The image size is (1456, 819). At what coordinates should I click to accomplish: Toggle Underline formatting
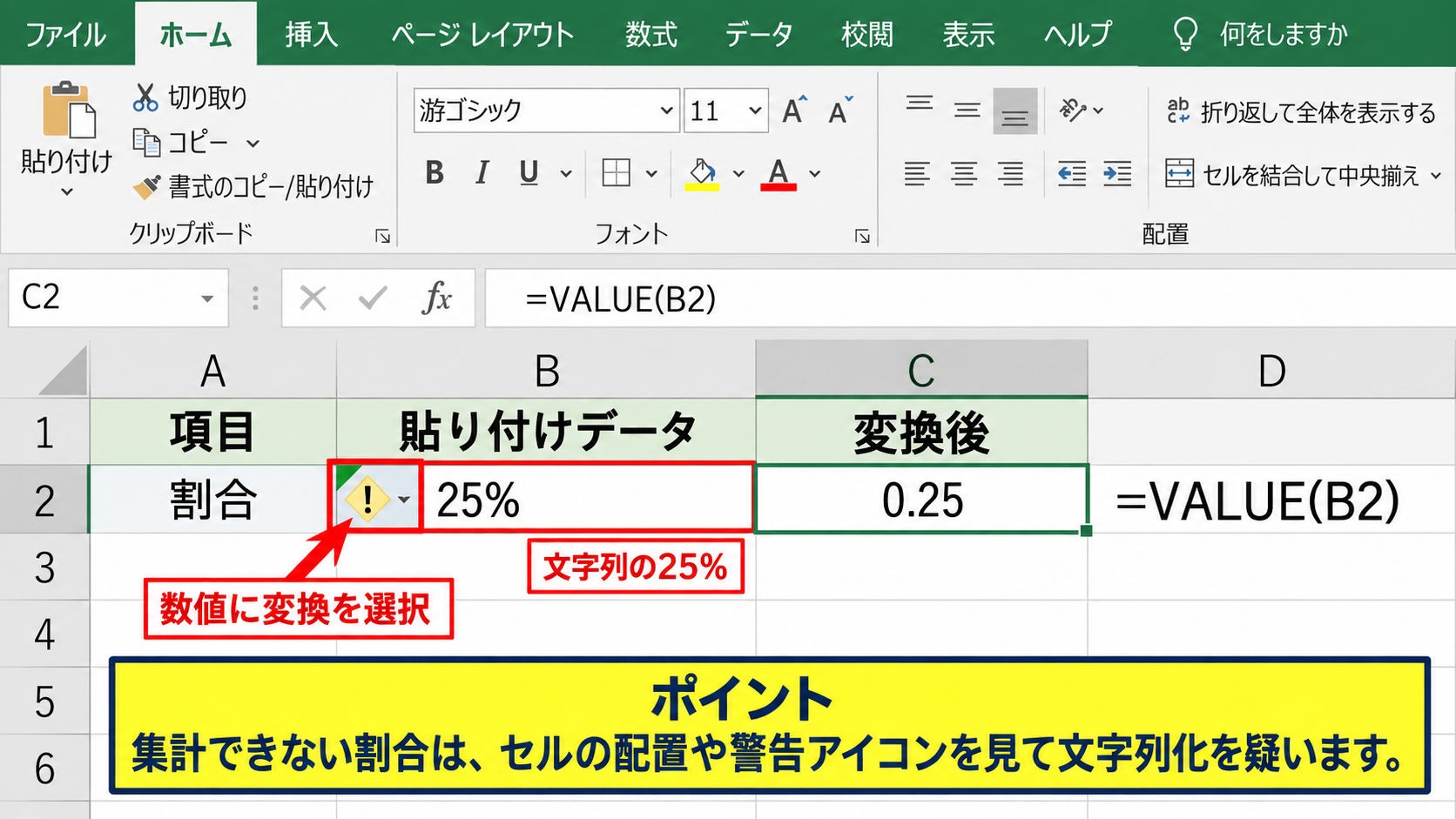point(529,173)
